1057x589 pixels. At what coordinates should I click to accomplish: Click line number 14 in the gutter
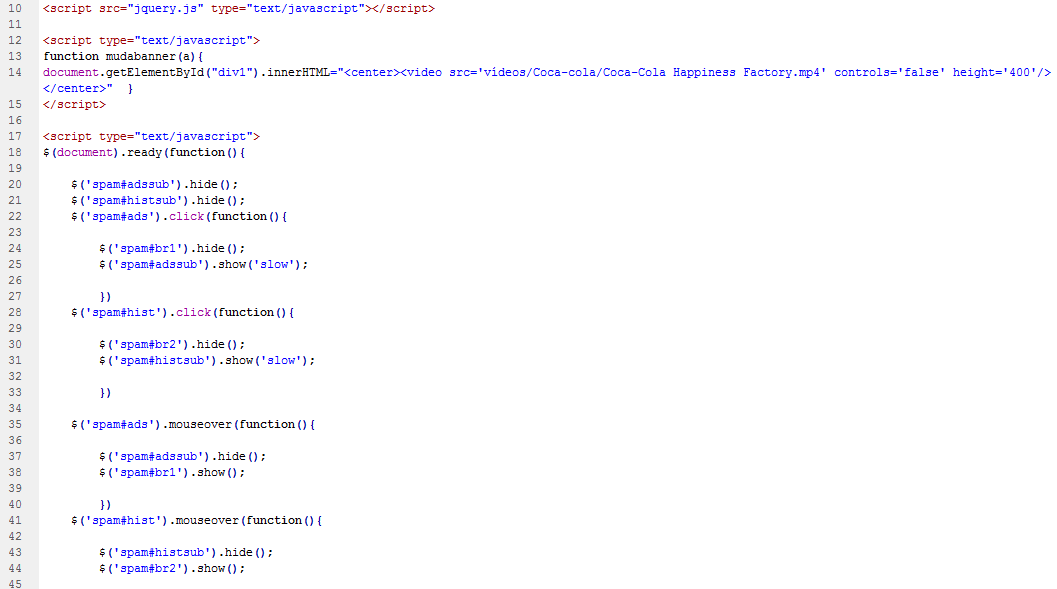pyautogui.click(x=15, y=72)
